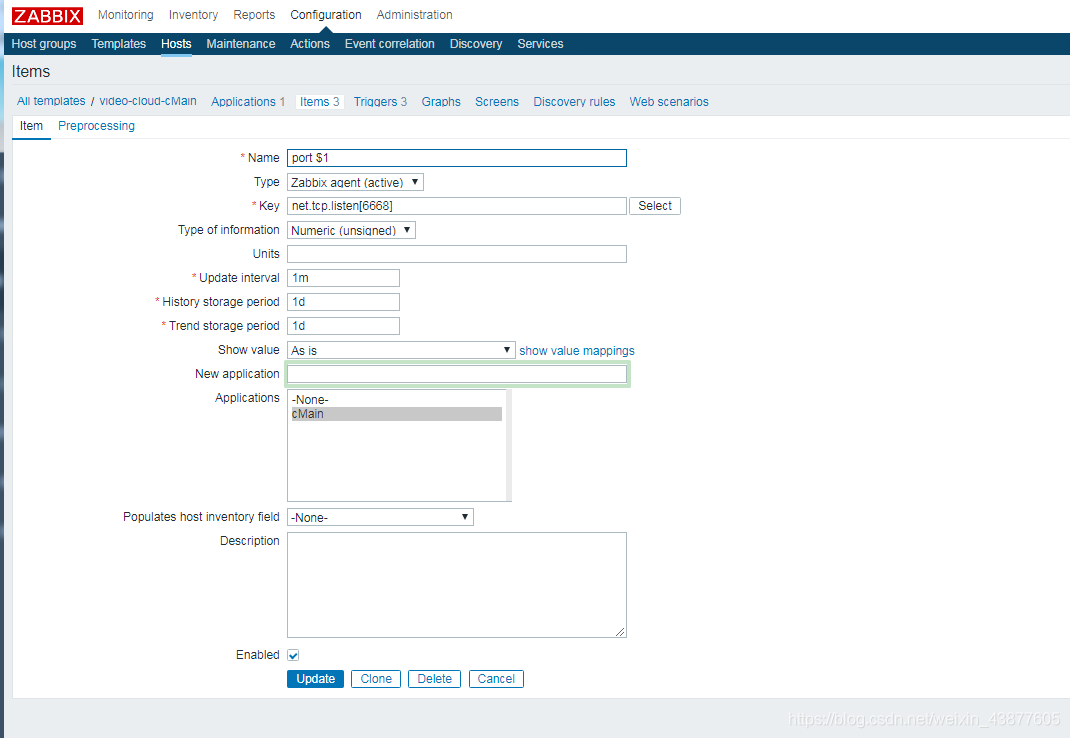Go to Event correlation submenu
Viewport: 1070px width, 738px height.
pyautogui.click(x=390, y=44)
